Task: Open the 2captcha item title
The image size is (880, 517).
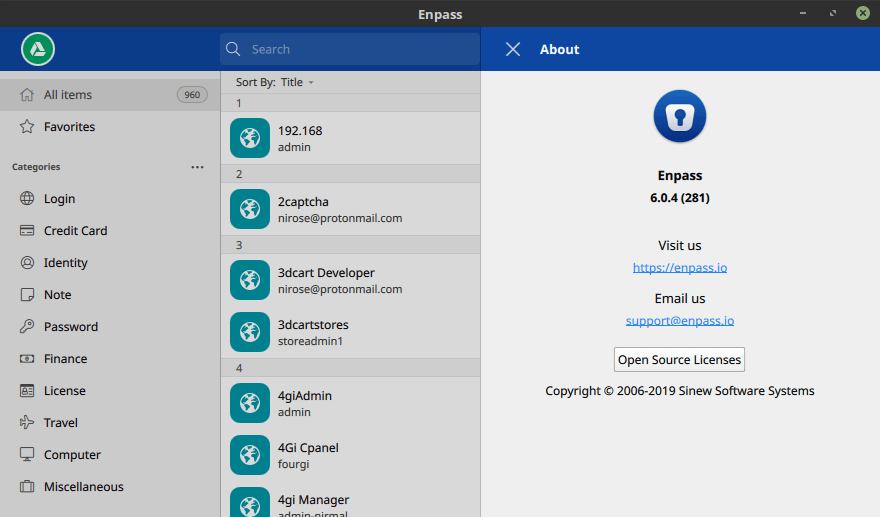Action: click(303, 202)
